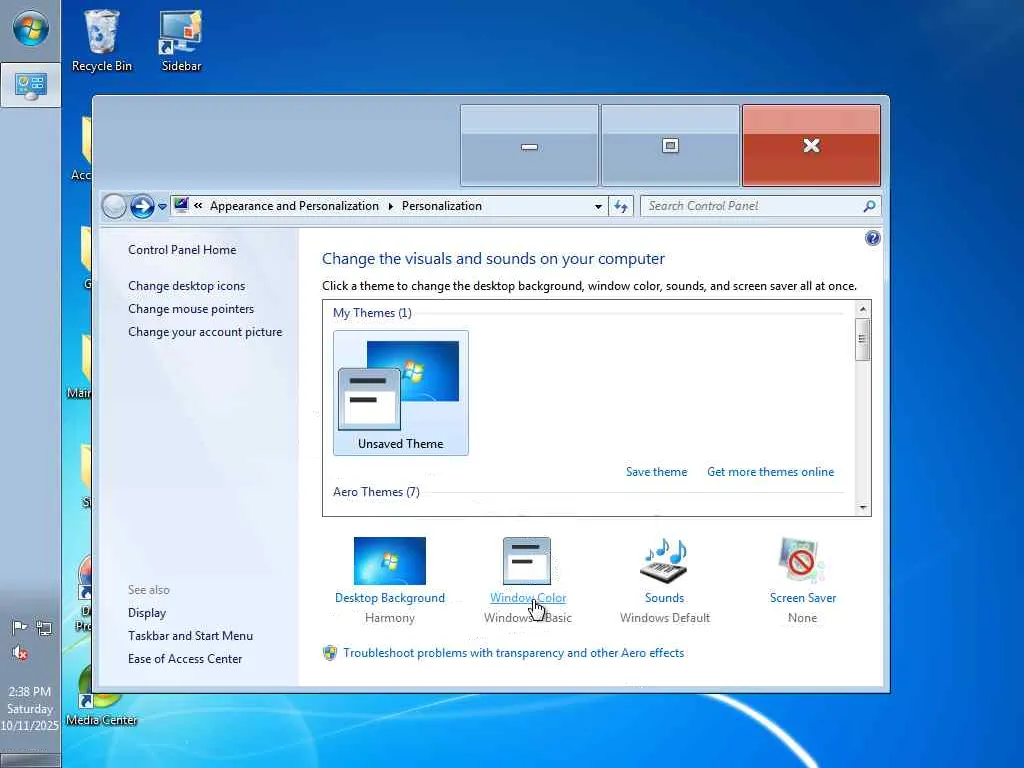Open Change mouse pointers link
Image resolution: width=1024 pixels, height=768 pixels.
coord(191,308)
